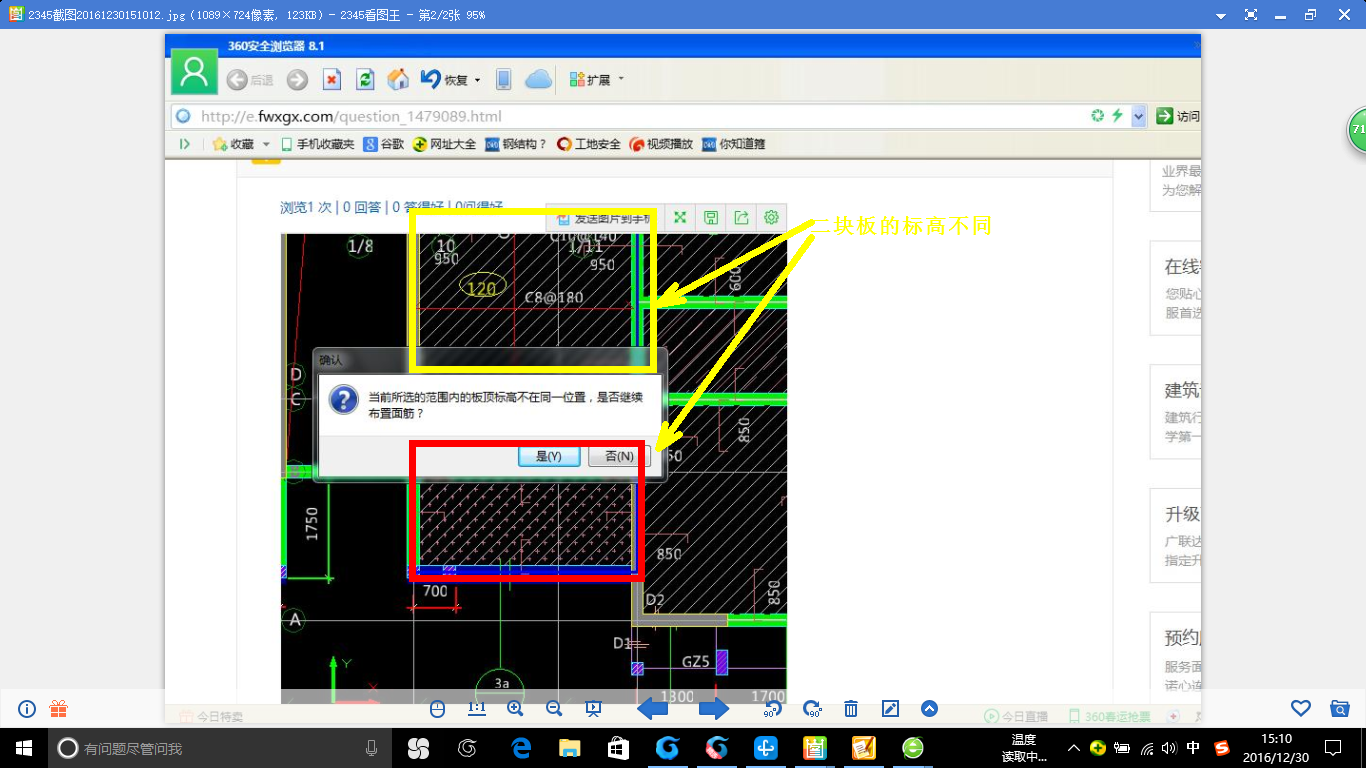Image resolution: width=1366 pixels, height=768 pixels.
Task: Open the pictured 网址大全 bookmark
Action: pyautogui.click(x=445, y=144)
